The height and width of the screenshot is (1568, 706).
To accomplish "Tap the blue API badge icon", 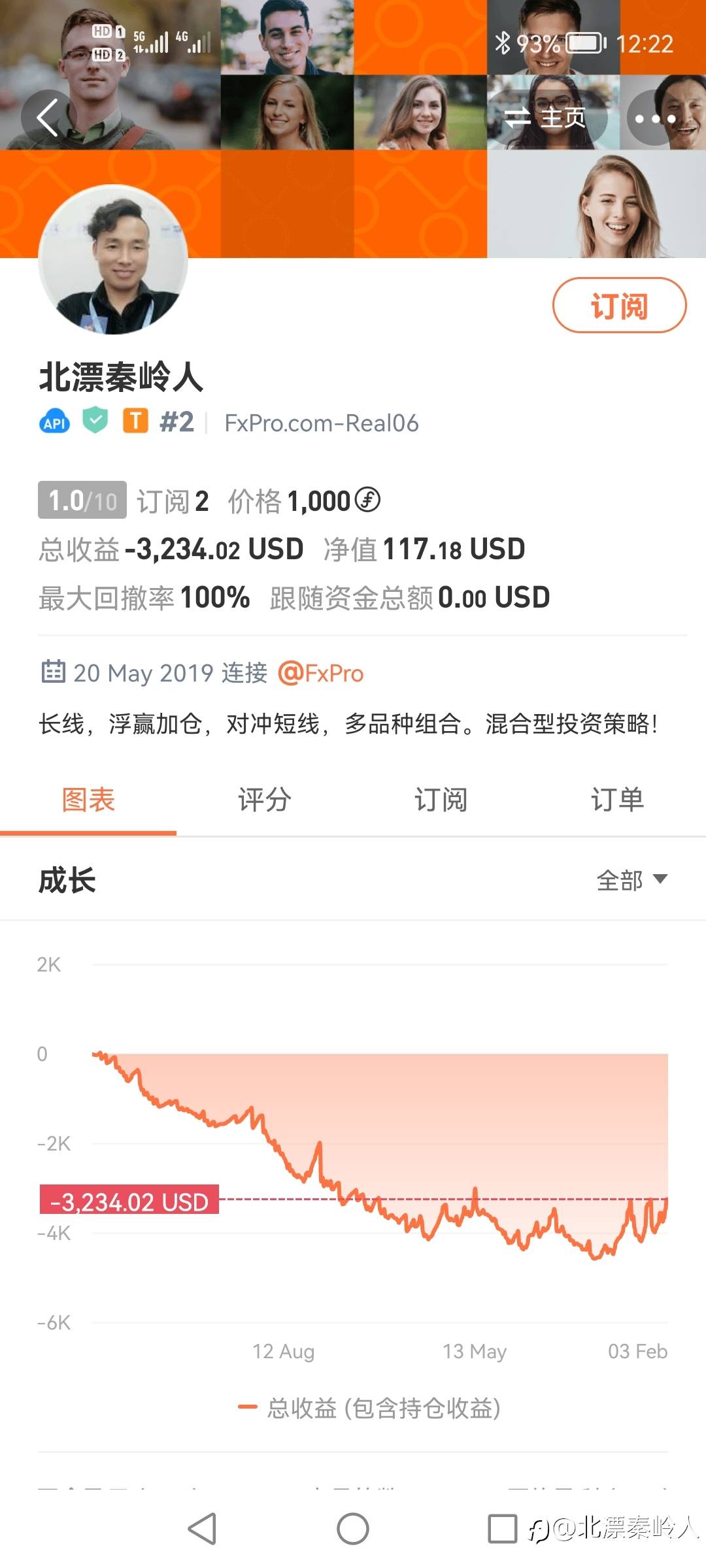I will pos(54,423).
